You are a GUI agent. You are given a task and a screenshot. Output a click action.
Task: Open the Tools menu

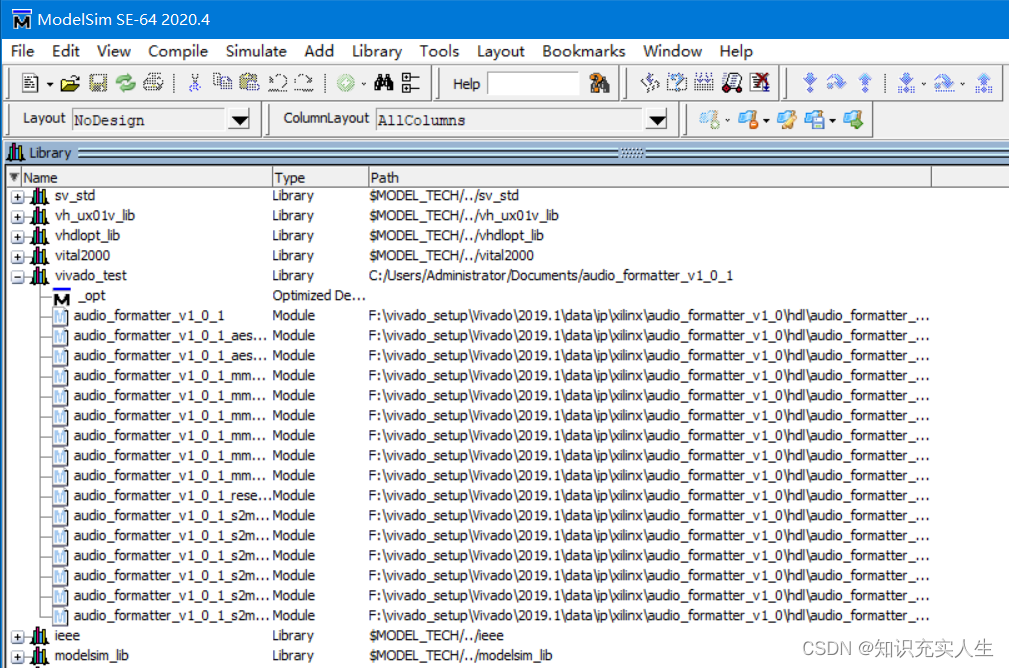coord(439,51)
